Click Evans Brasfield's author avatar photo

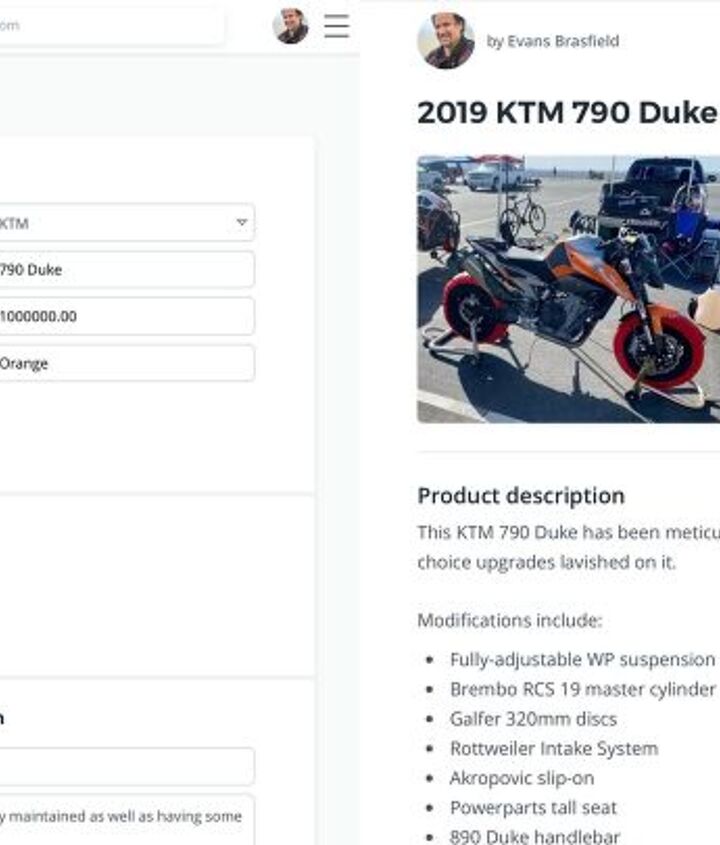[x=445, y=41]
